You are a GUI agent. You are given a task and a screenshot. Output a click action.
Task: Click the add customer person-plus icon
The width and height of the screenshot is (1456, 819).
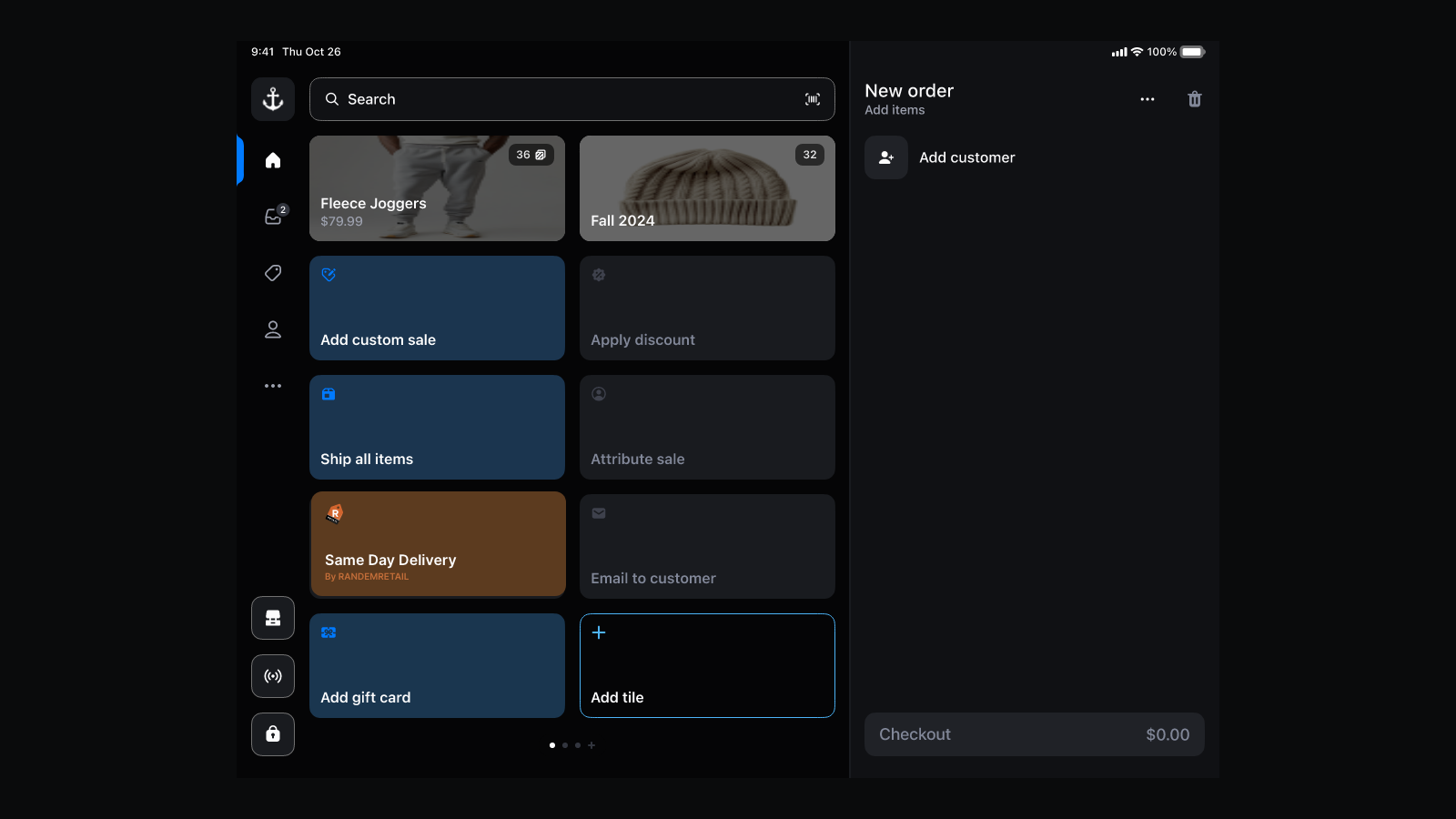886,157
